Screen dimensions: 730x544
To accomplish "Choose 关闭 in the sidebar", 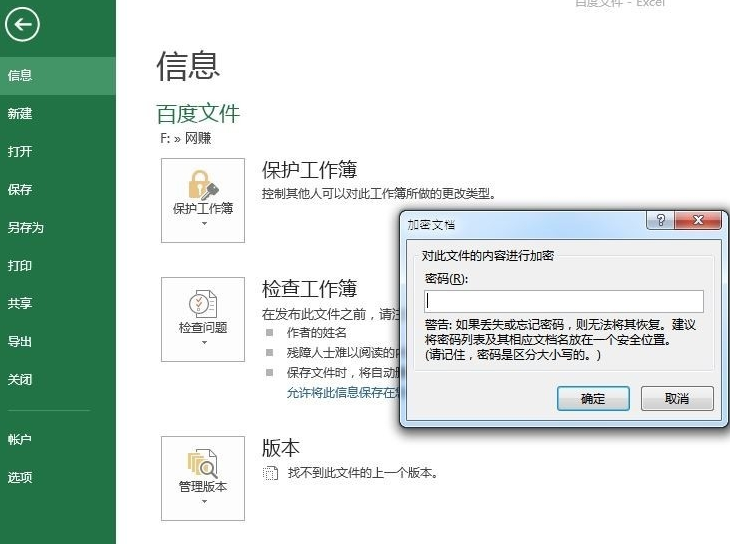I will click(58, 380).
